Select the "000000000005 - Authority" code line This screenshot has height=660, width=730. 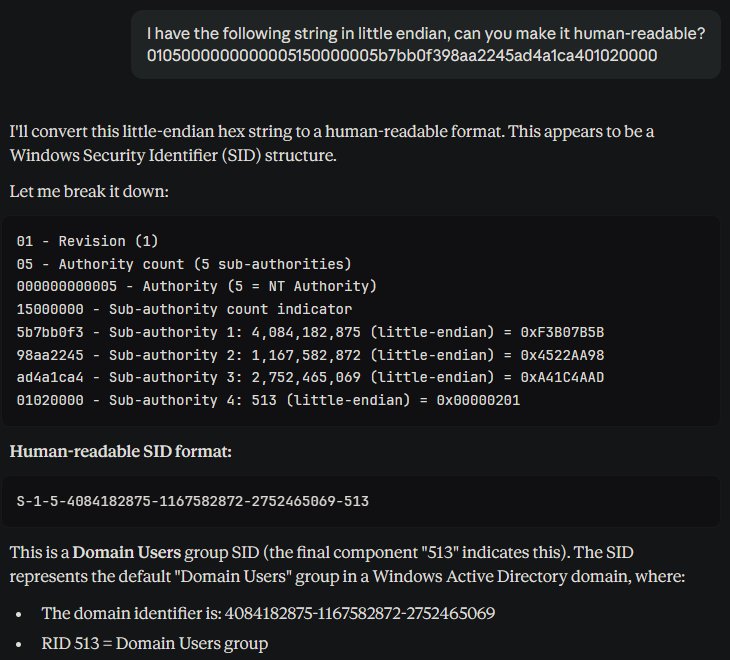(x=196, y=287)
